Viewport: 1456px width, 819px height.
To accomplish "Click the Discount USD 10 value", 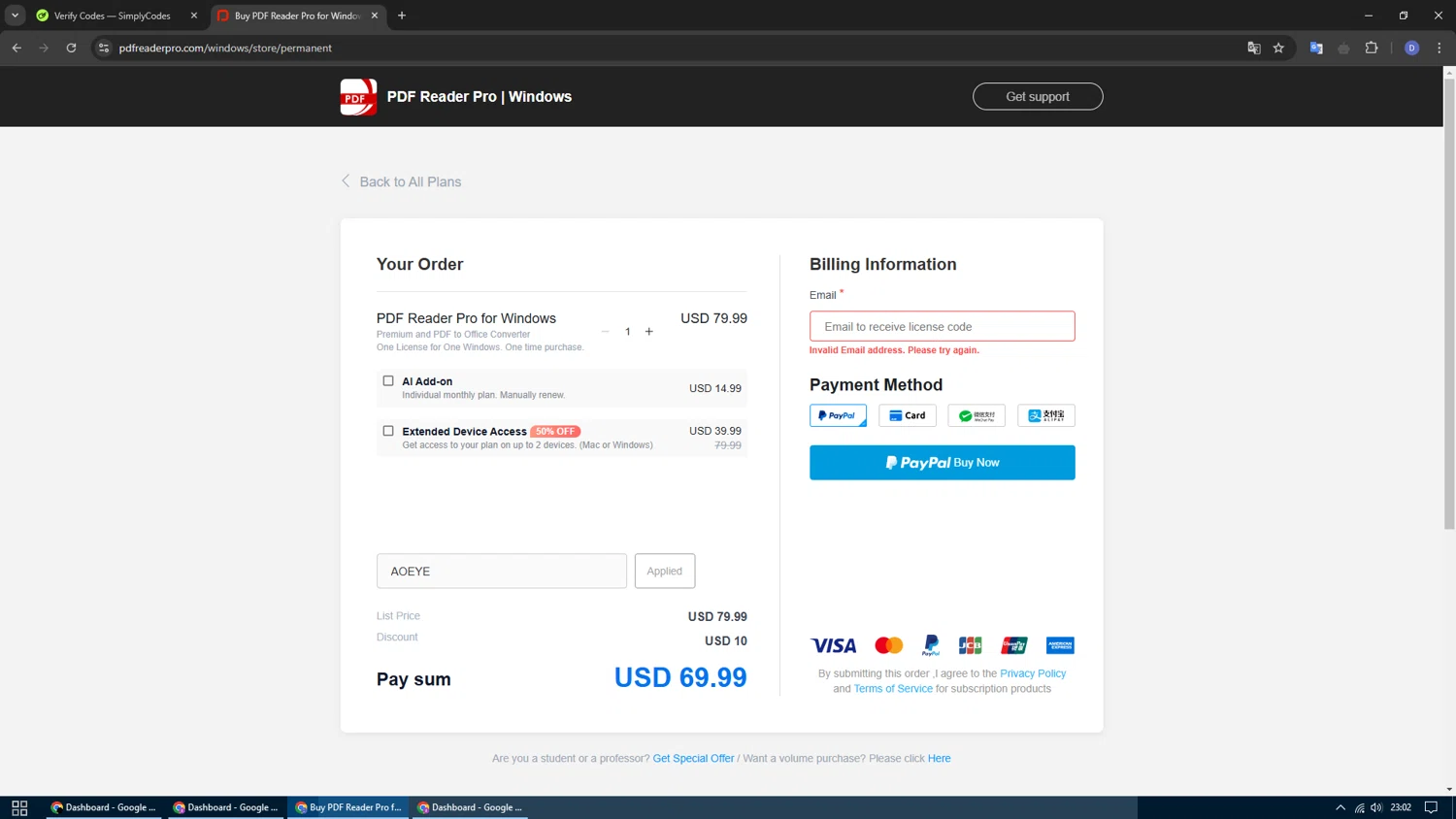I will [726, 641].
